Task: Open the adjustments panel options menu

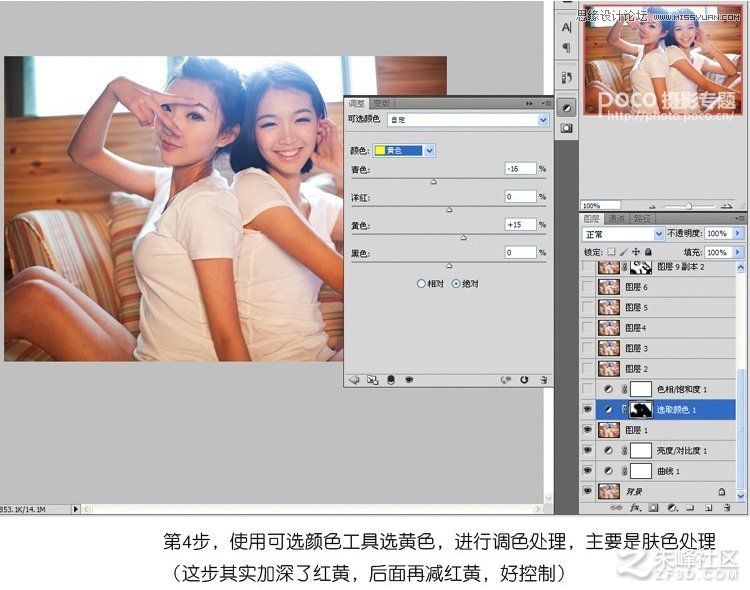Action: [547, 103]
